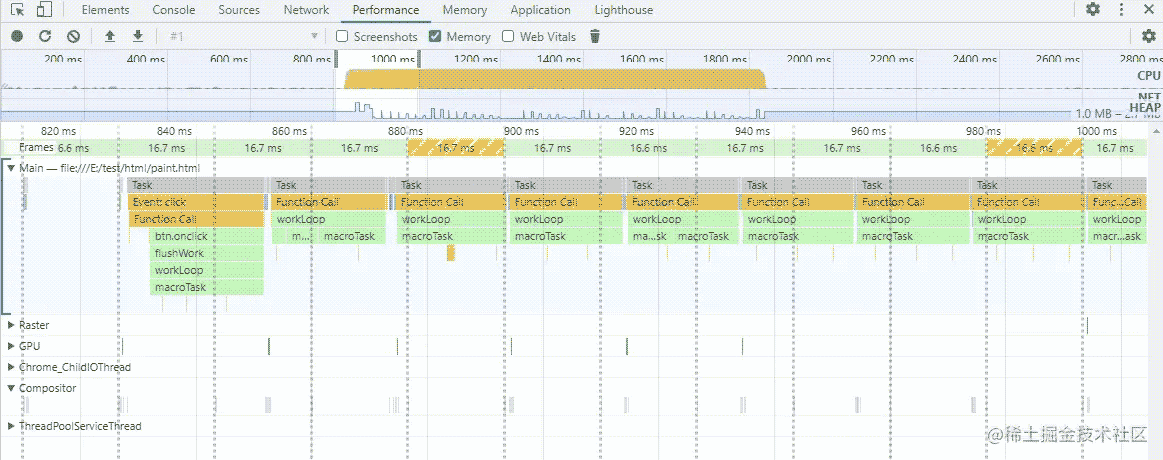Open the Lighthouse tab

(623, 10)
